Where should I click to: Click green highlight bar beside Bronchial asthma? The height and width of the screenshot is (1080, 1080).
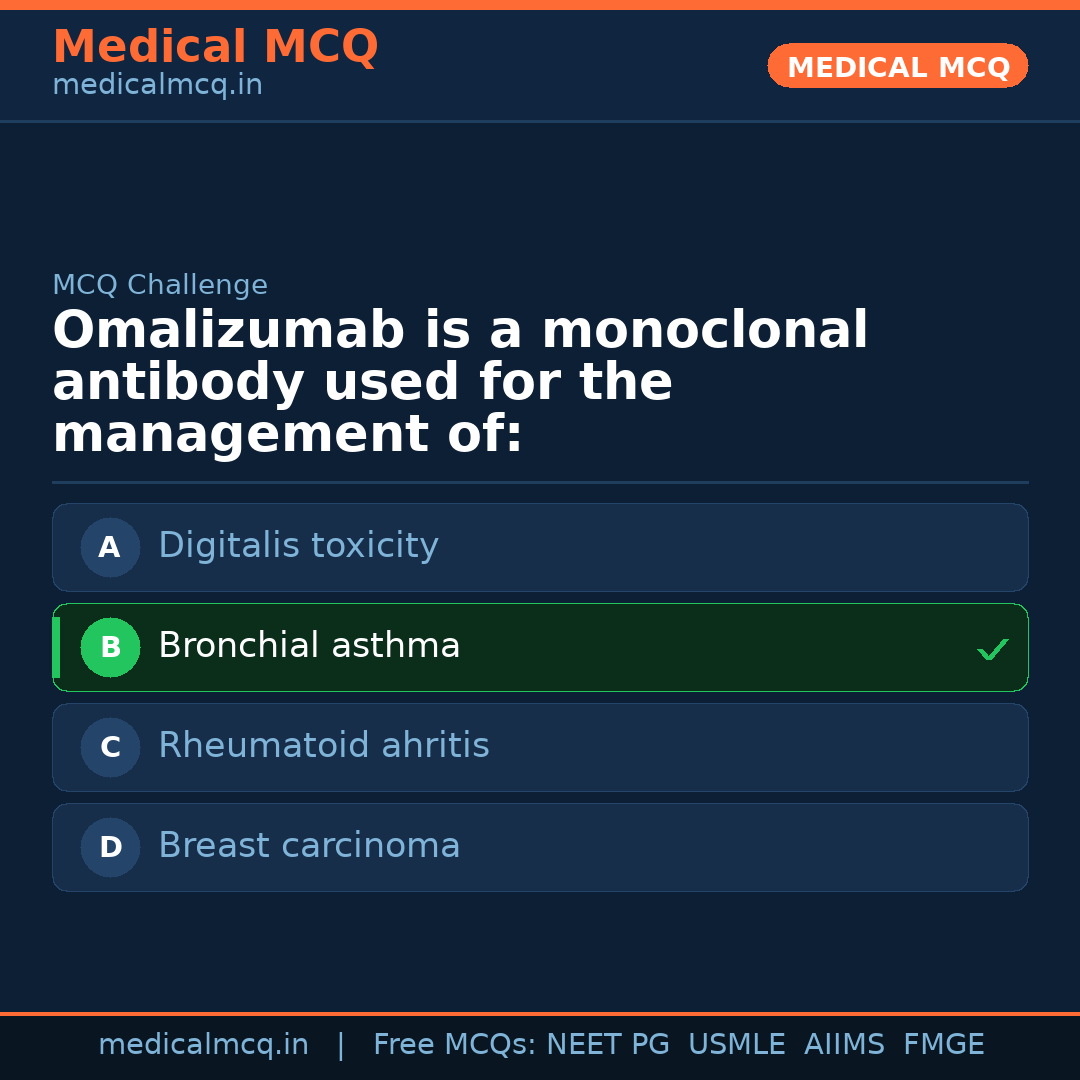pyautogui.click(x=56, y=647)
